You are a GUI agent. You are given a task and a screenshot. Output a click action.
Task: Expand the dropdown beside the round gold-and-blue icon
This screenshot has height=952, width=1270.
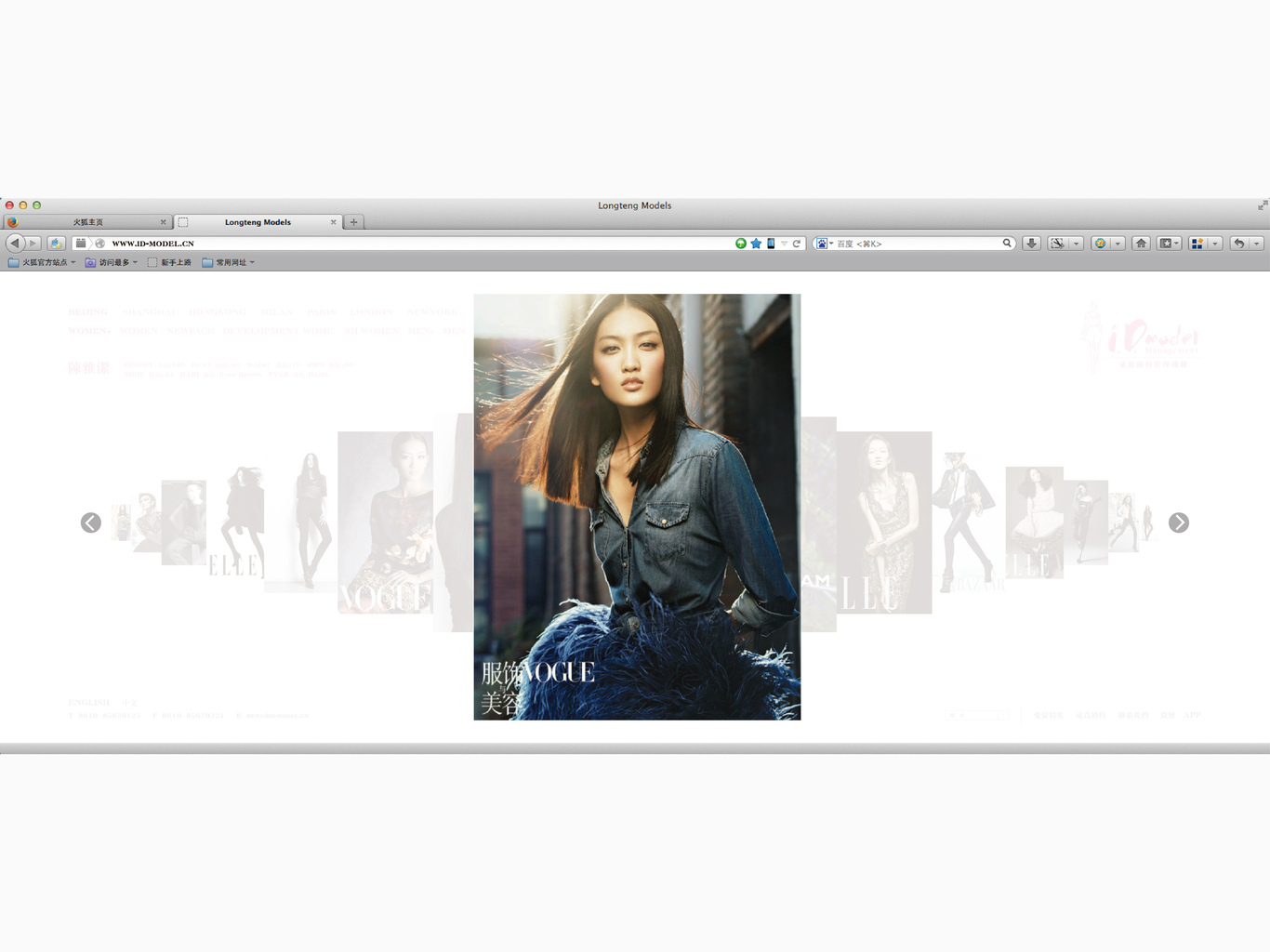point(1118,244)
